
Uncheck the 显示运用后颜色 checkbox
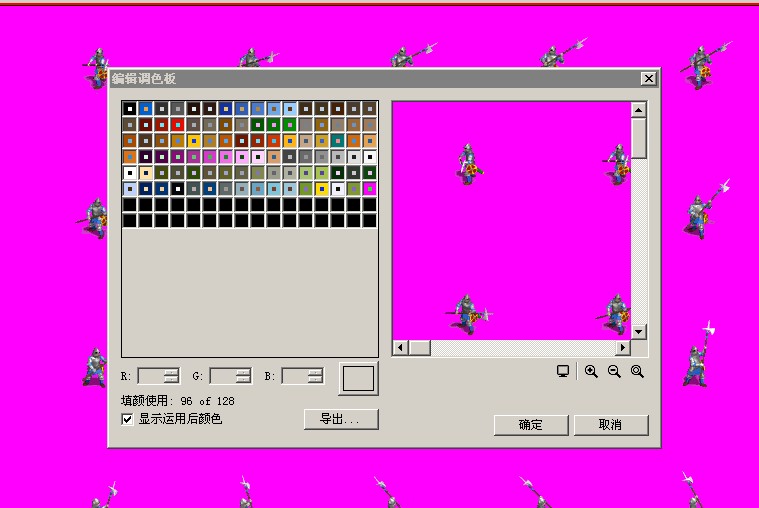(x=127, y=419)
